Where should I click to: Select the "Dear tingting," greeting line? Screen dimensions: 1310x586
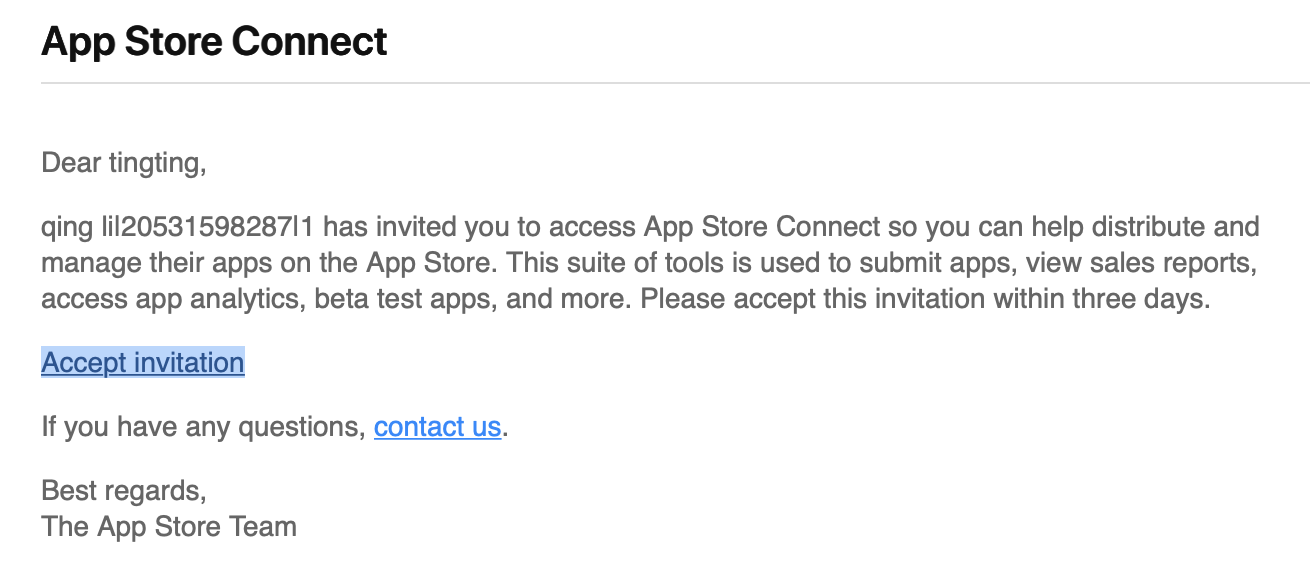(124, 163)
